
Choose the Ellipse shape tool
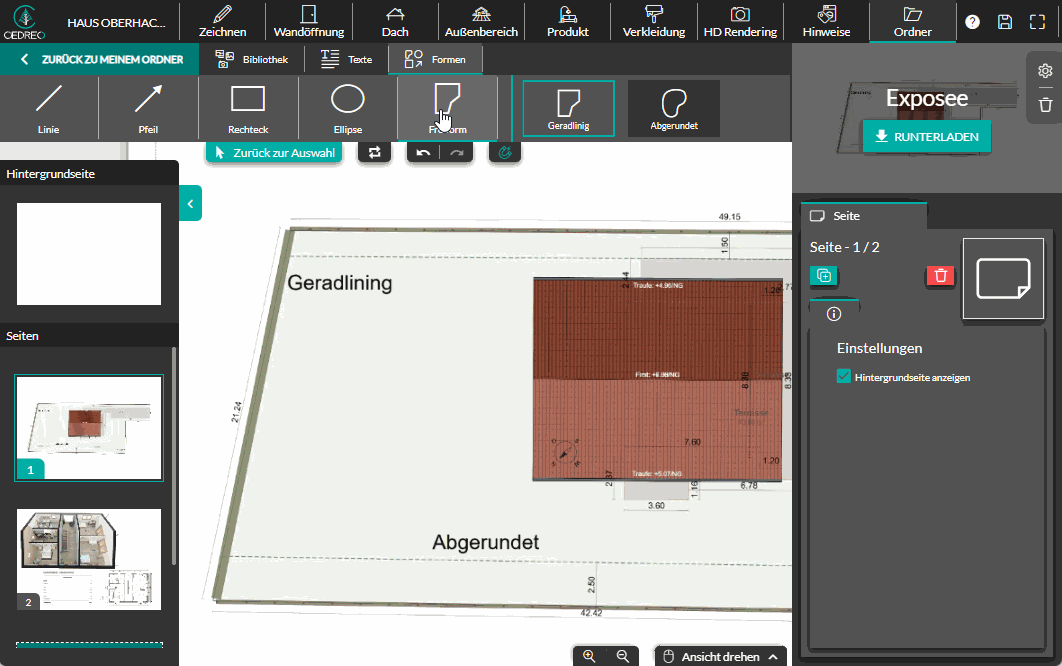(x=347, y=108)
